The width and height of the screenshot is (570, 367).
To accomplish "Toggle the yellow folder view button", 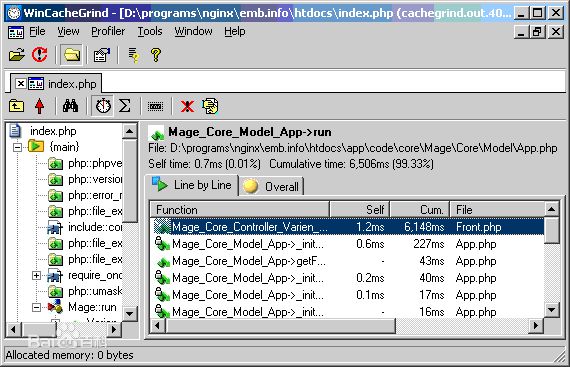I will click(72, 55).
